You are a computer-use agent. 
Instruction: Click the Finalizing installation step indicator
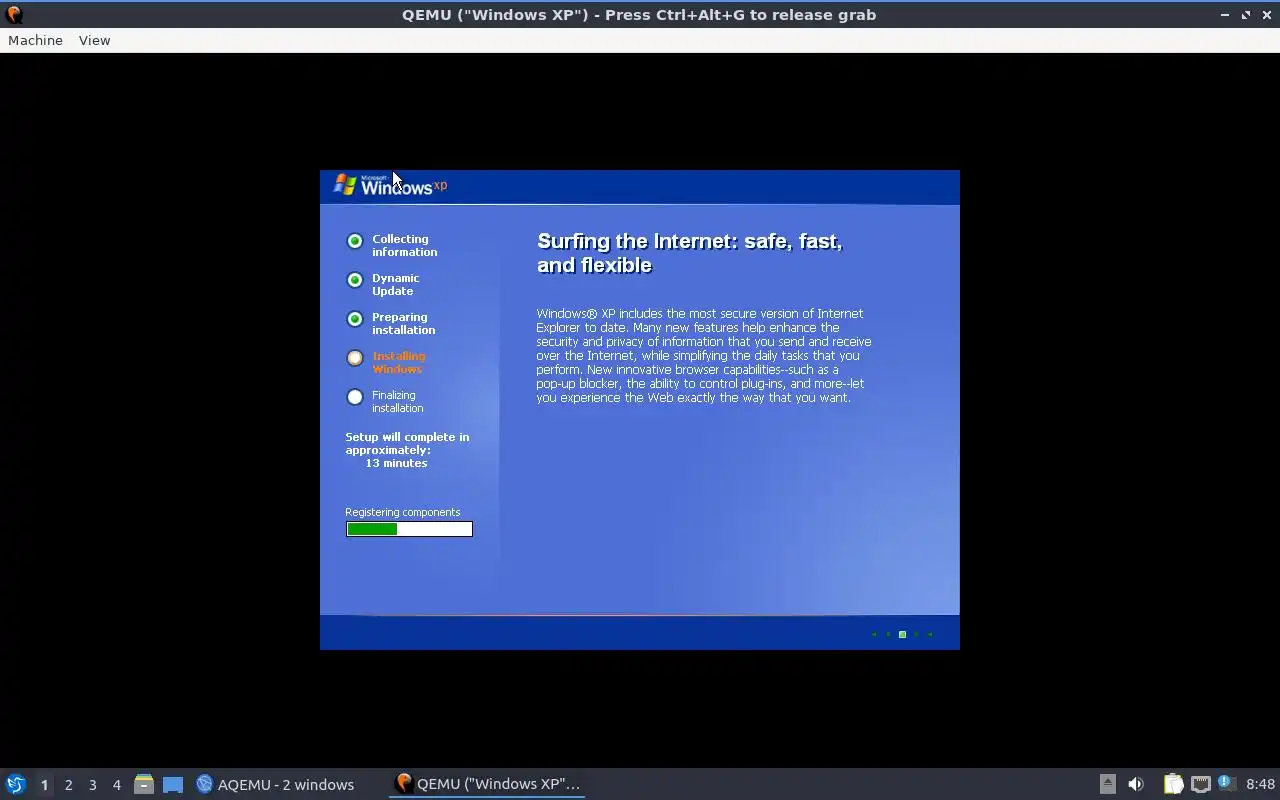[x=355, y=397]
